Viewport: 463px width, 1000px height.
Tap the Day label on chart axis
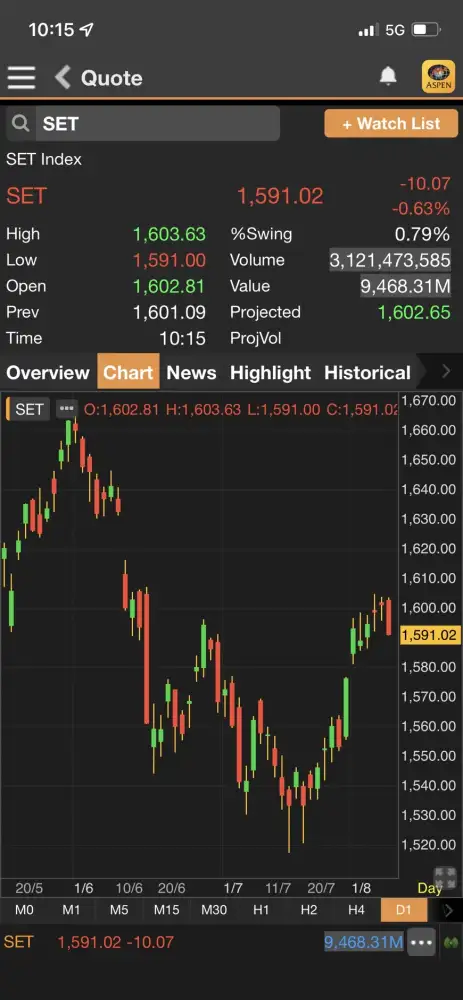click(430, 888)
